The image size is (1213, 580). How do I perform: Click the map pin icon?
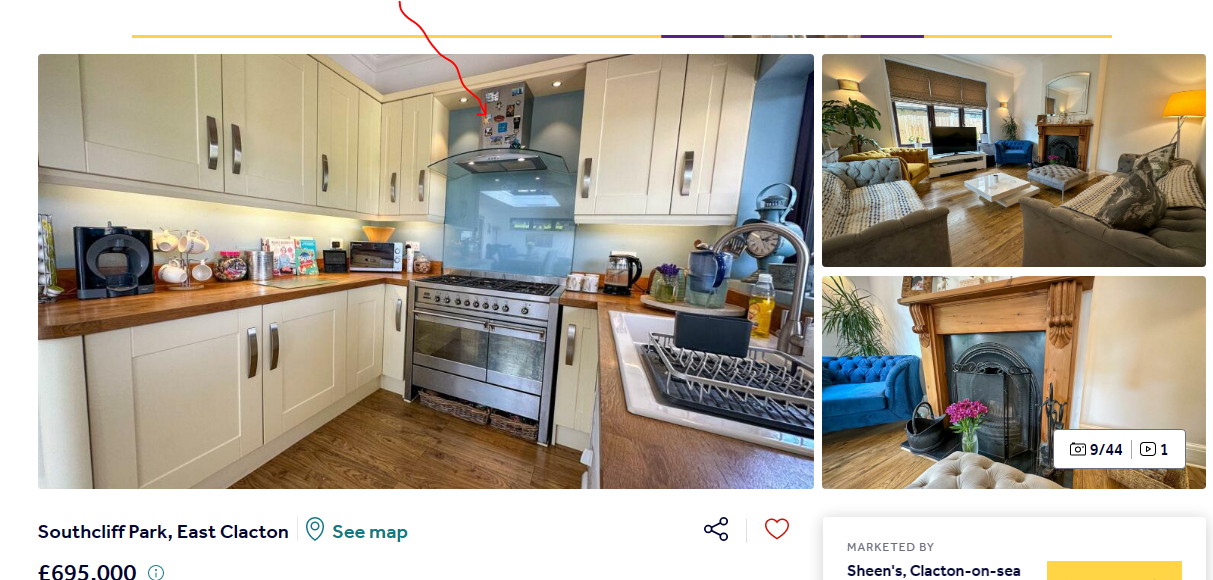[315, 529]
